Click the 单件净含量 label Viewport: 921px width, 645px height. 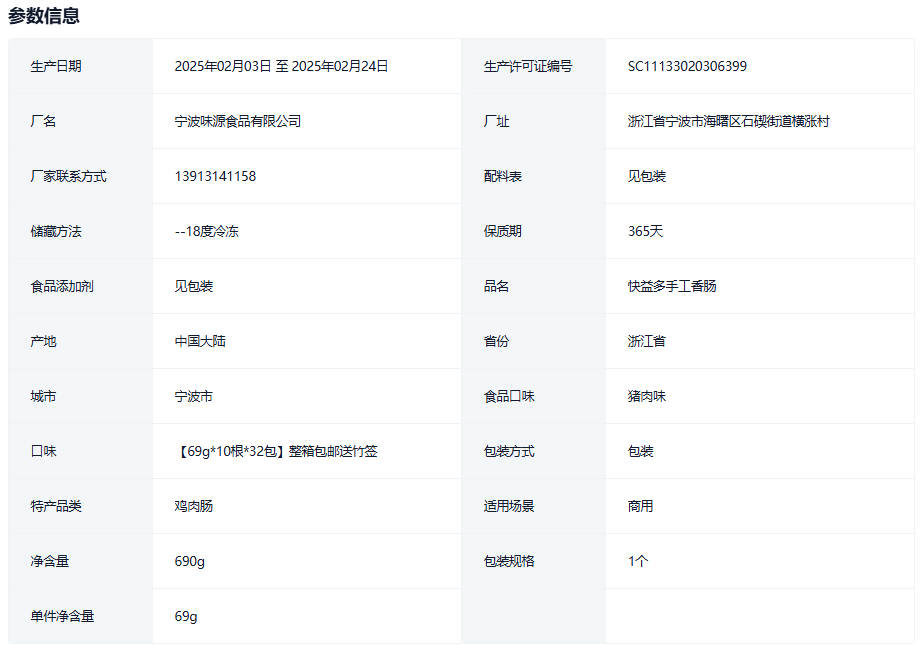coord(62,616)
